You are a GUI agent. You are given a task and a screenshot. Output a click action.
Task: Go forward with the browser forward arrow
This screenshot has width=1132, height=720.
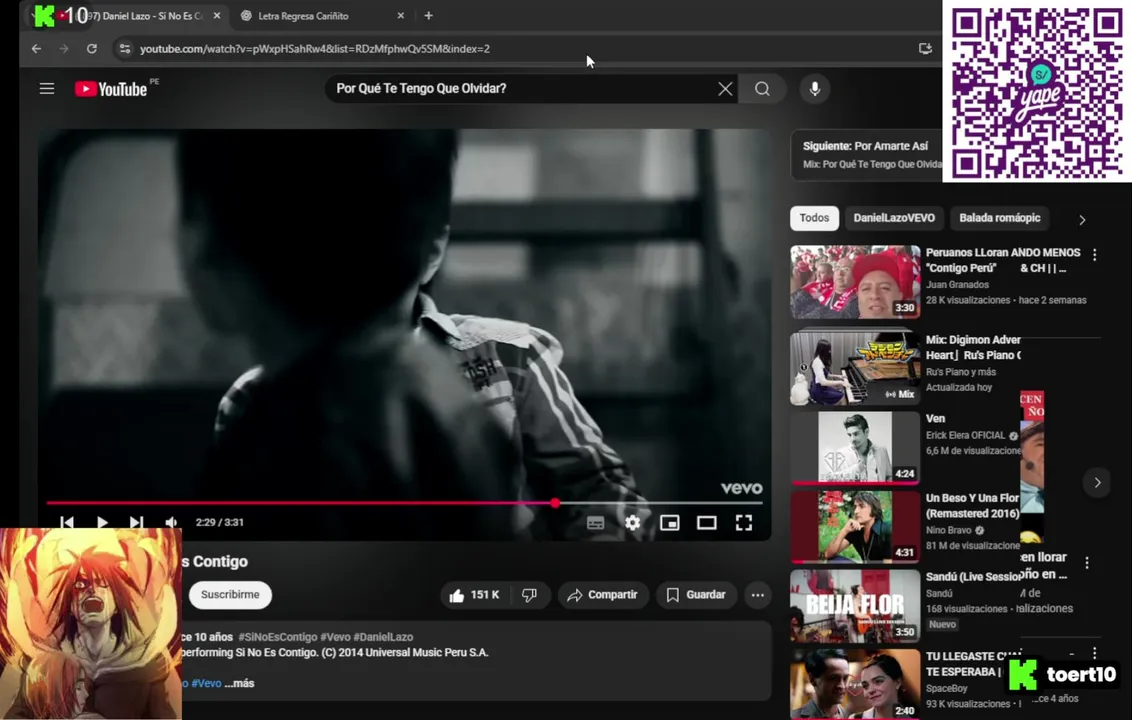pyautogui.click(x=64, y=48)
